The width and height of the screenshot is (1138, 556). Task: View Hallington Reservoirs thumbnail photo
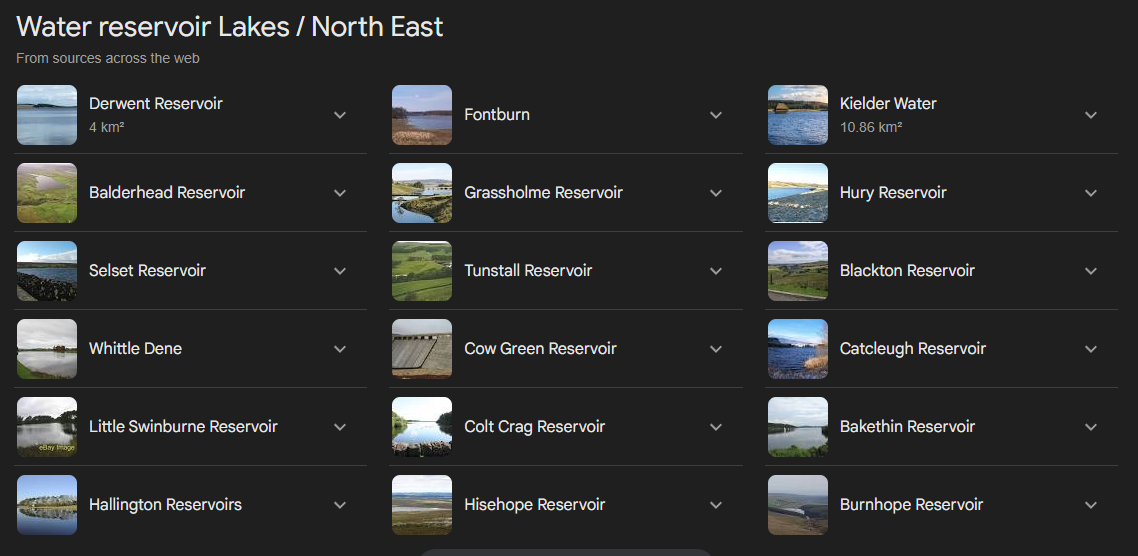coord(46,505)
